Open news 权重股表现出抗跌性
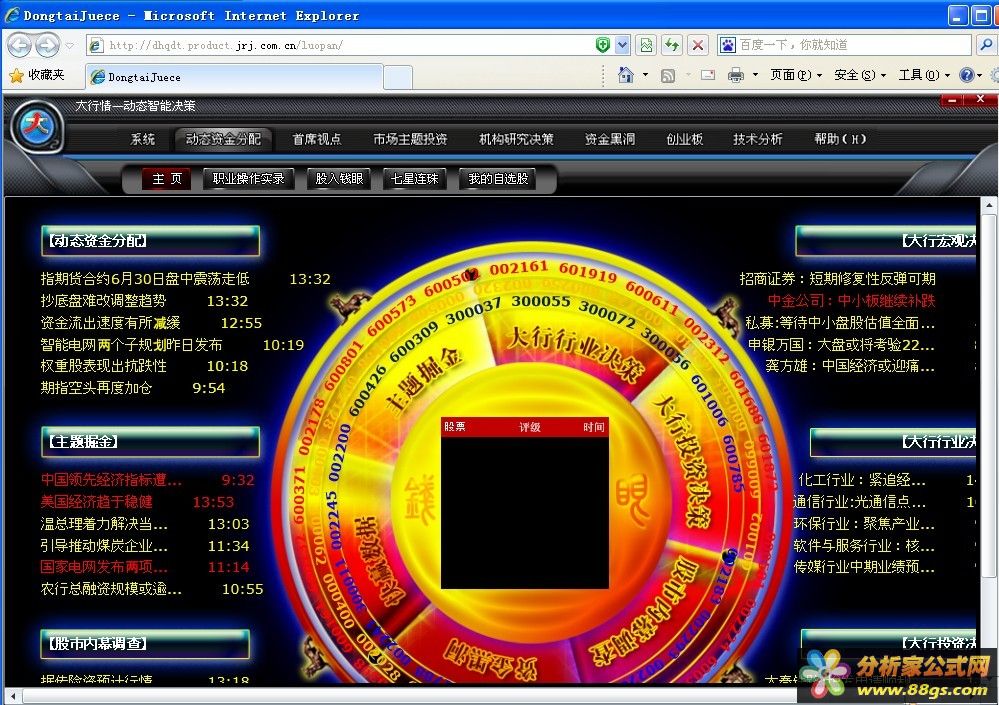 point(103,366)
